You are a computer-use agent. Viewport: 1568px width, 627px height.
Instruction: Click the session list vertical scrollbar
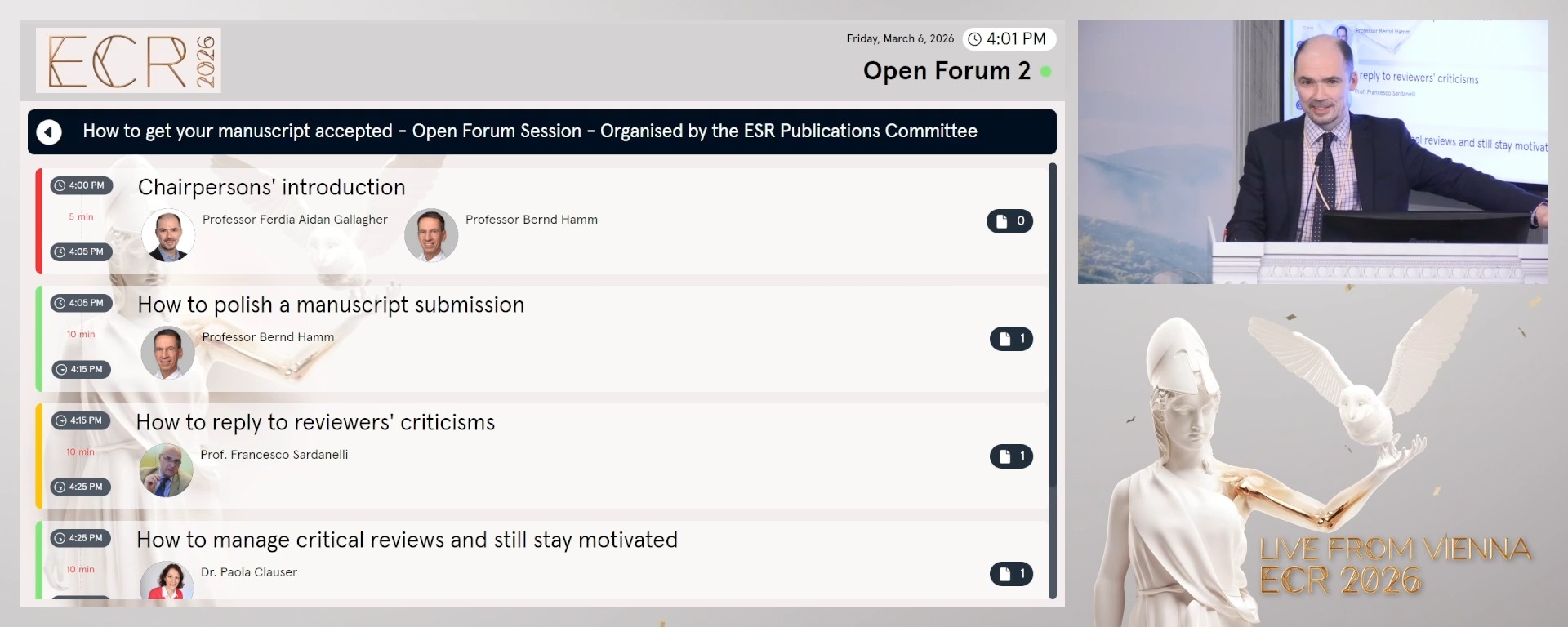point(1053,380)
